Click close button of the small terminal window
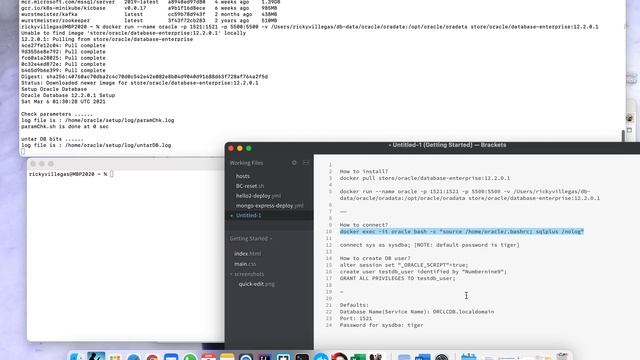Viewport: 640px width, 360px height. (33, 164)
